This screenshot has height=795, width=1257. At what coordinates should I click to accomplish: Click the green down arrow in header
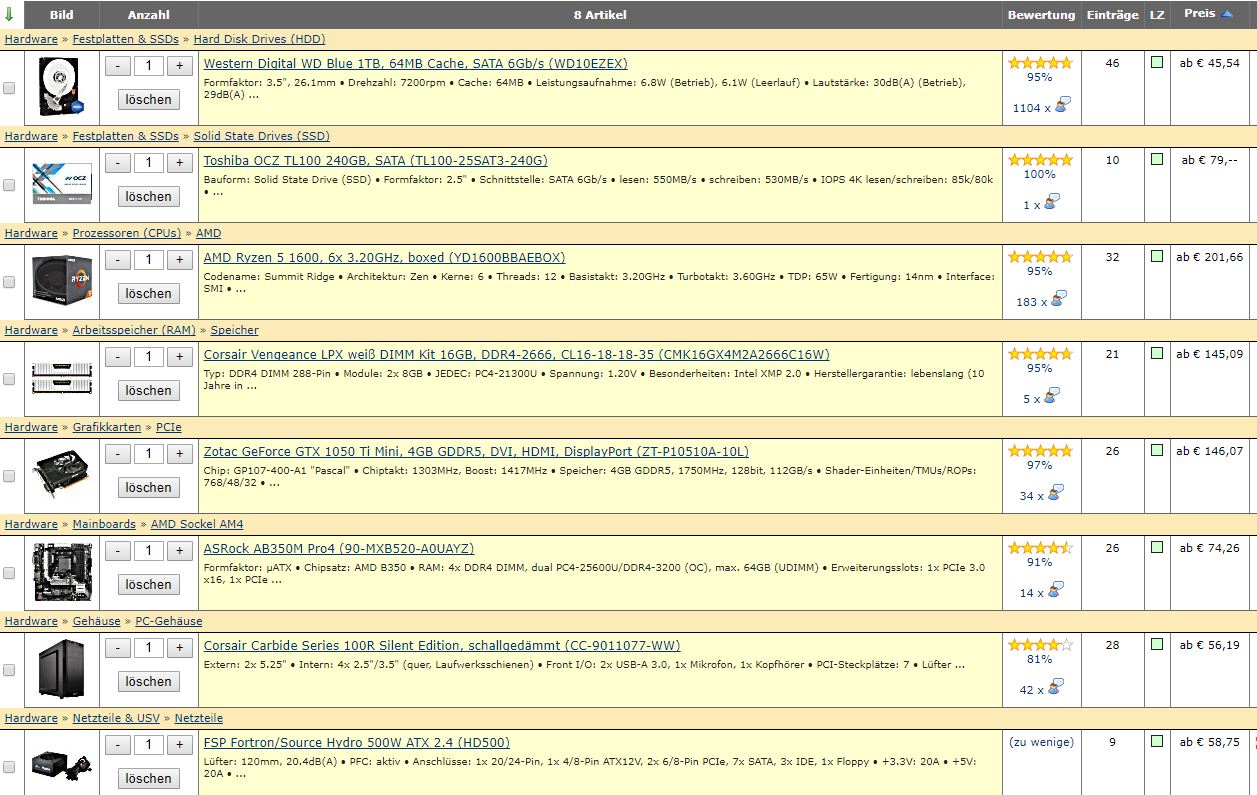pyautogui.click(x=9, y=15)
